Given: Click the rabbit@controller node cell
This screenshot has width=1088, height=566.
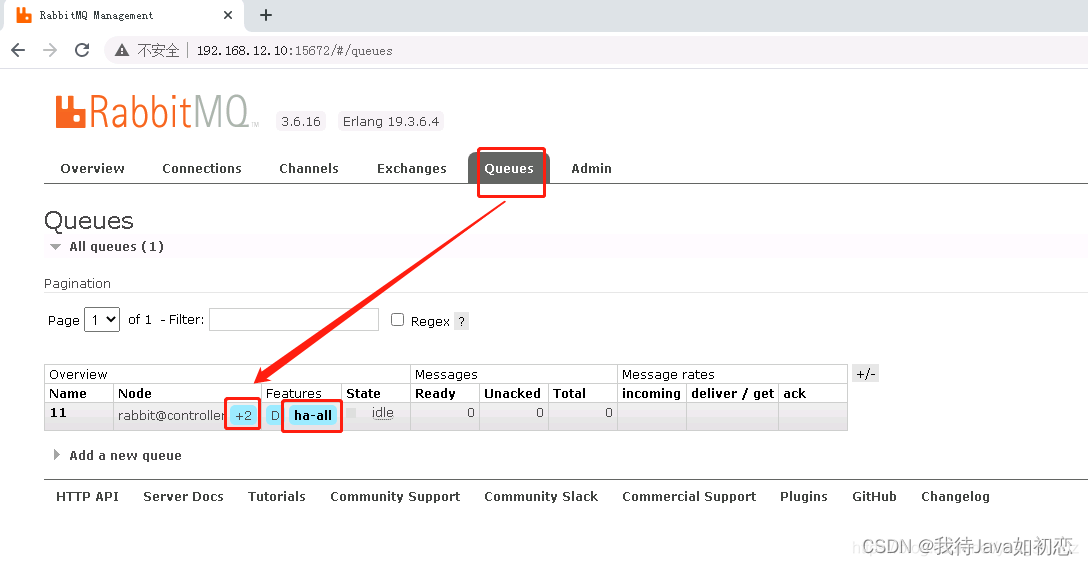Looking at the screenshot, I should pyautogui.click(x=171, y=415).
